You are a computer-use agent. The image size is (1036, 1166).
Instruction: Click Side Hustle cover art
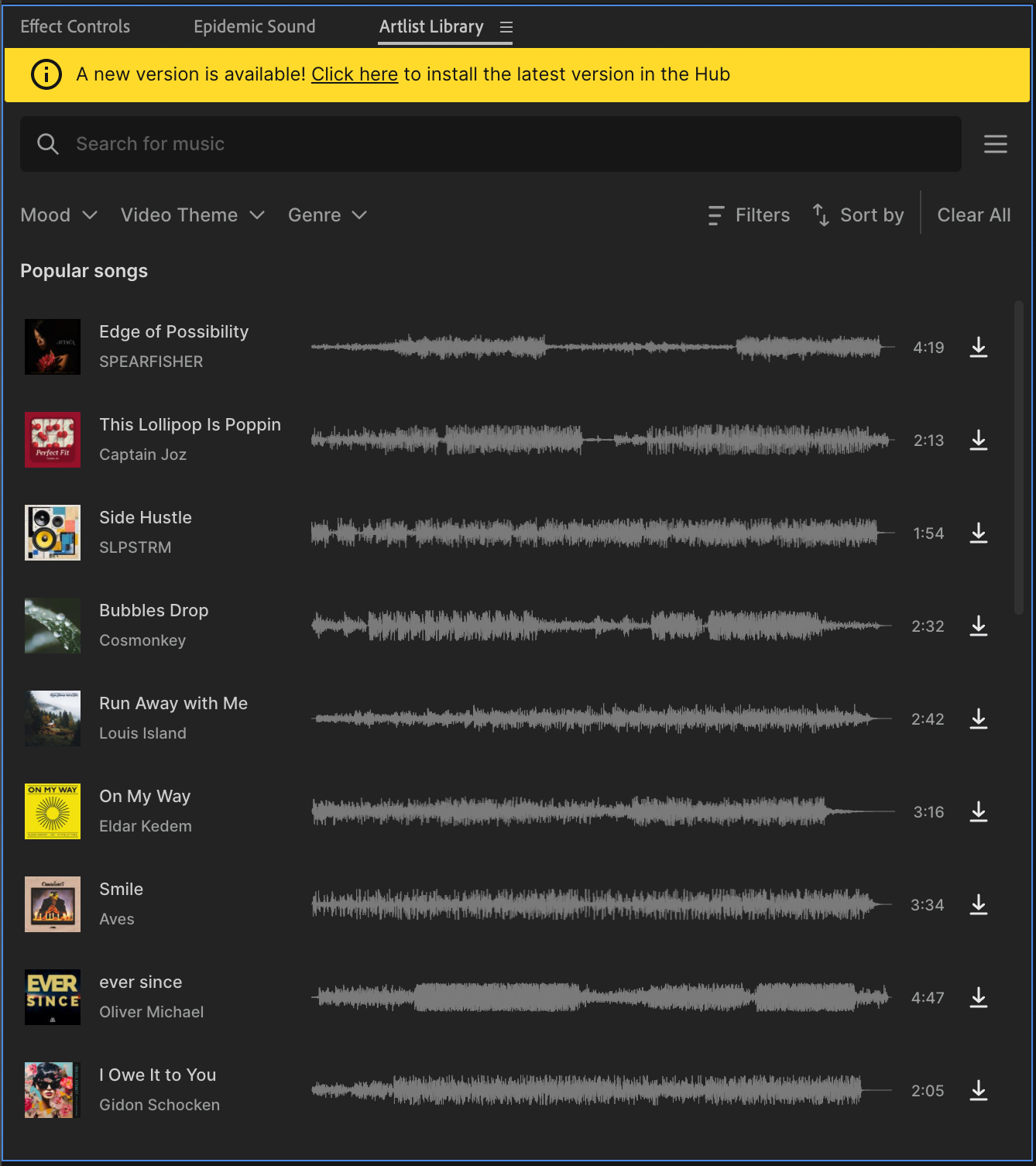point(53,533)
